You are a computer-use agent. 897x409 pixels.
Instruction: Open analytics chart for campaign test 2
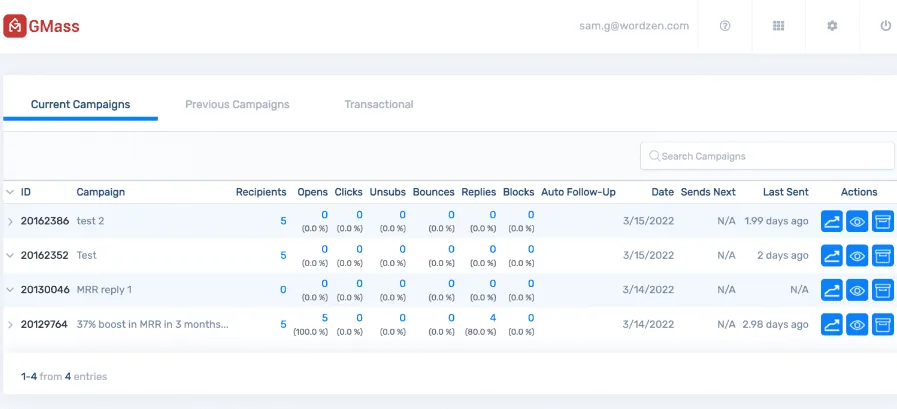[832, 221]
